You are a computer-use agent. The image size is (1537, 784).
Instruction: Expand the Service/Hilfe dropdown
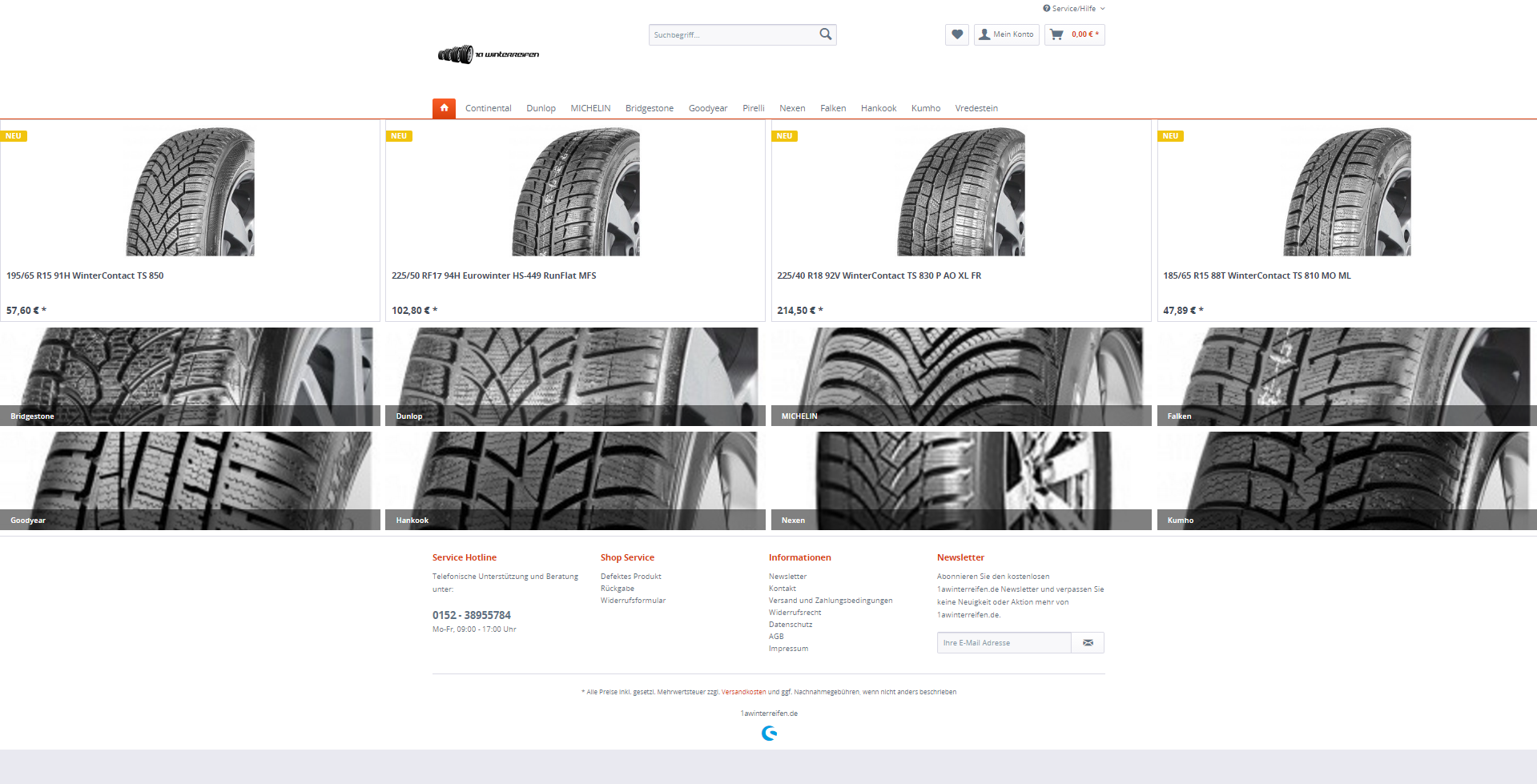[1074, 9]
